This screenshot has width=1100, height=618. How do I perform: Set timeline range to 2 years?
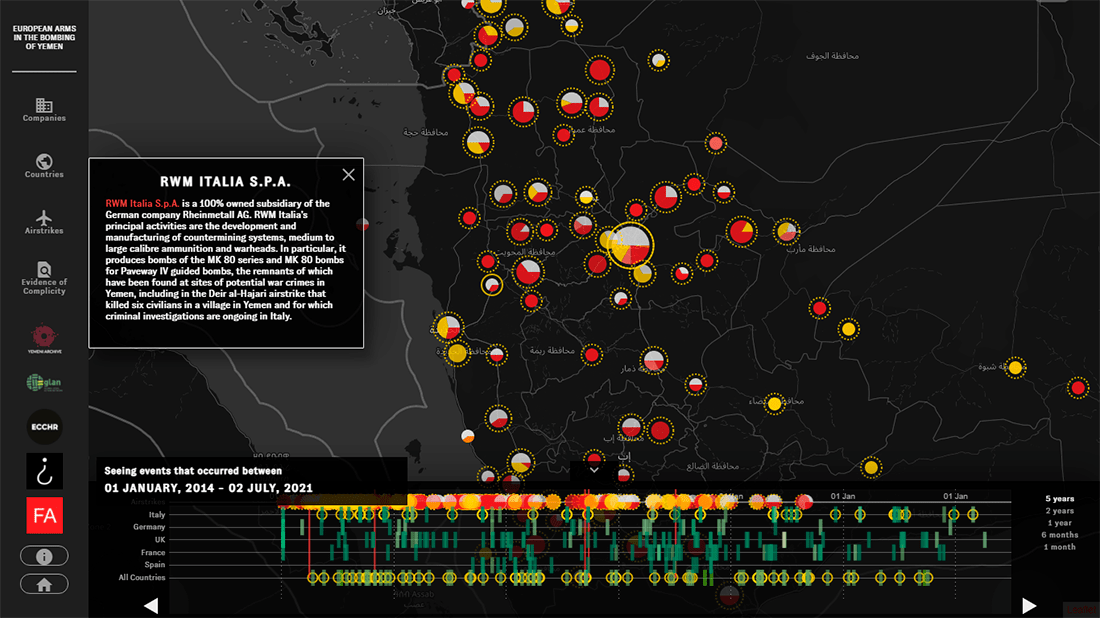coord(1059,511)
